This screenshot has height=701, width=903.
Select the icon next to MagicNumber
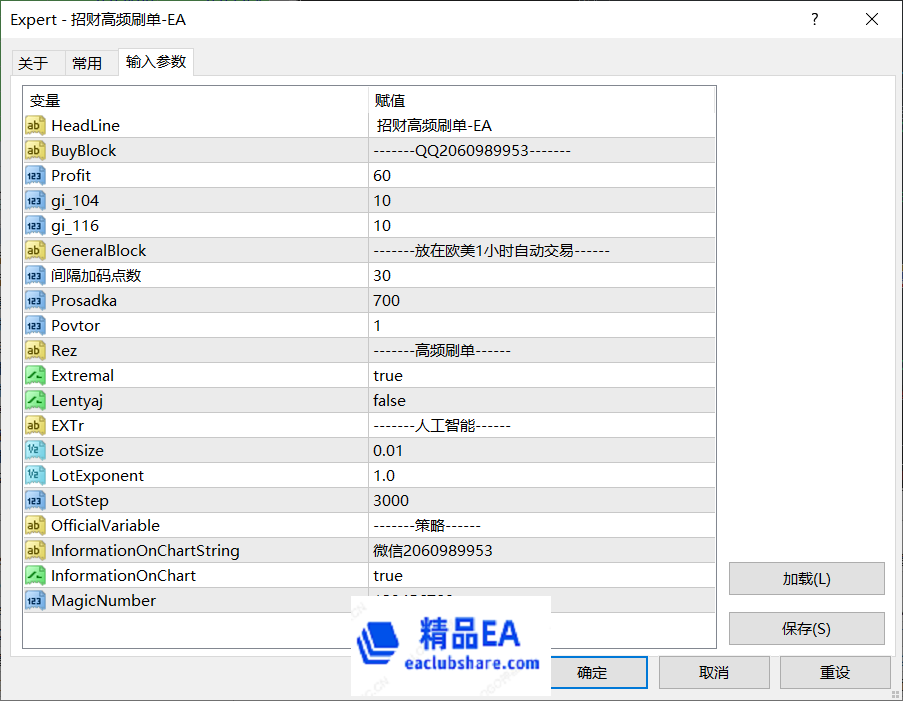tap(35, 601)
